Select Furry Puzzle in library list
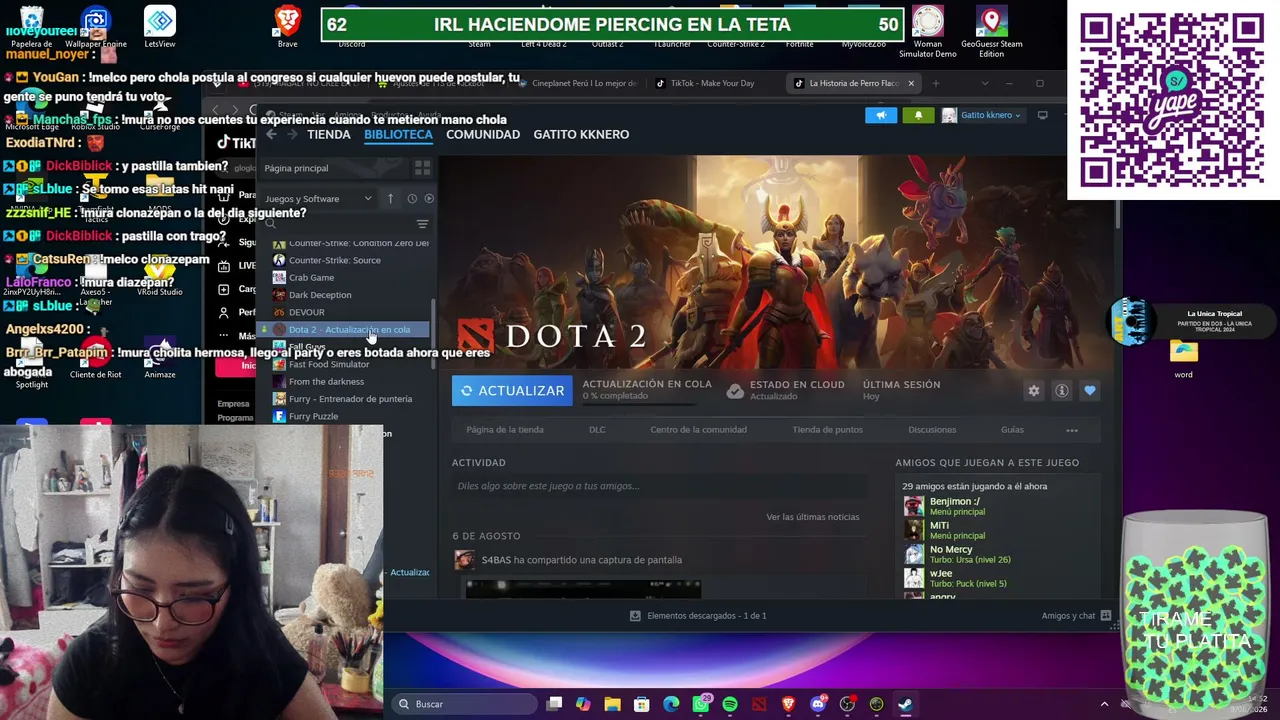The image size is (1280, 720). click(313, 416)
